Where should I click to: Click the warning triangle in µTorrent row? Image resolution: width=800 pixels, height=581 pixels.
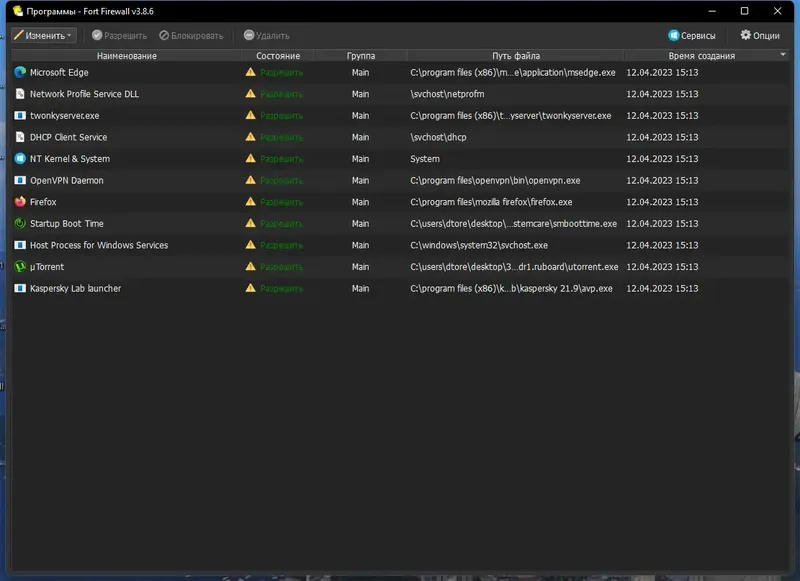click(250, 266)
